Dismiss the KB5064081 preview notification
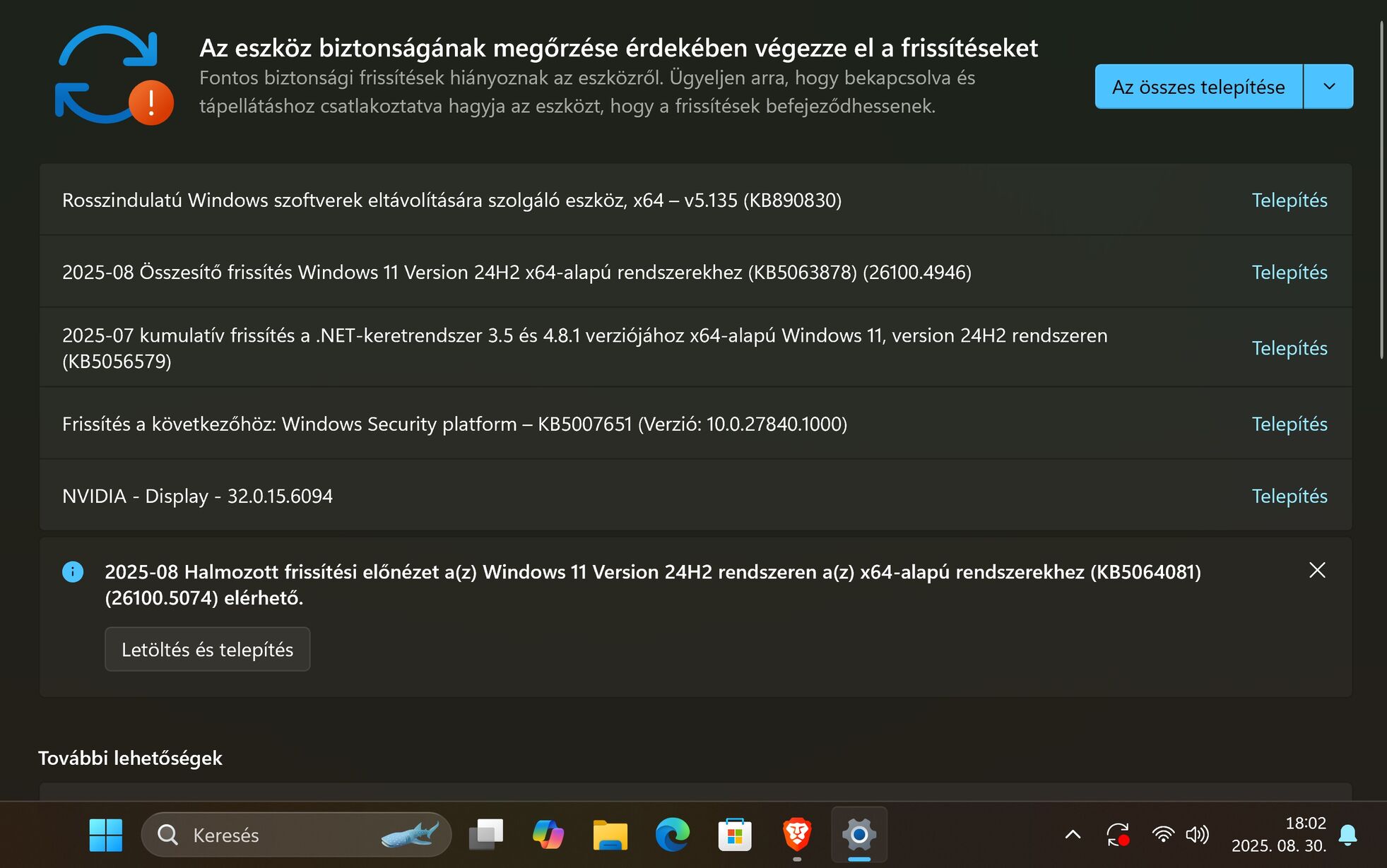The height and width of the screenshot is (868, 1387). pos(1317,570)
